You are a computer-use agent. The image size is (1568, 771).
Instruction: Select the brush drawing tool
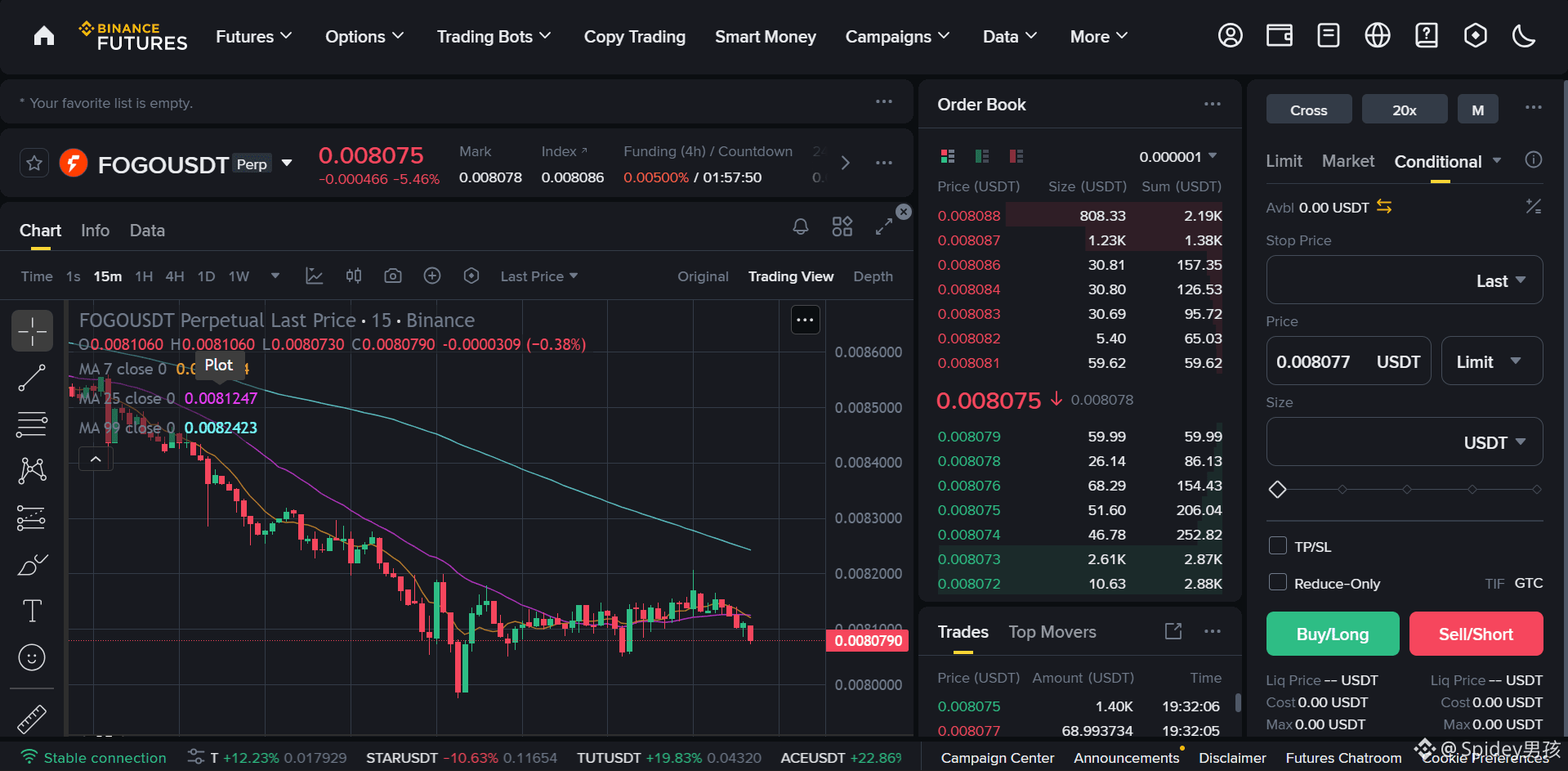[x=33, y=564]
